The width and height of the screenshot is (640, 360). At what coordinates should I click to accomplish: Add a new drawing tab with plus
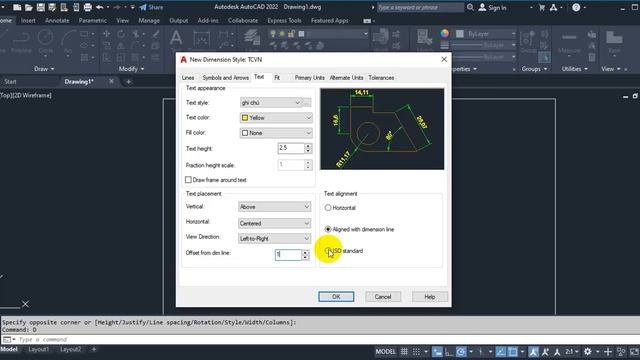128,82
